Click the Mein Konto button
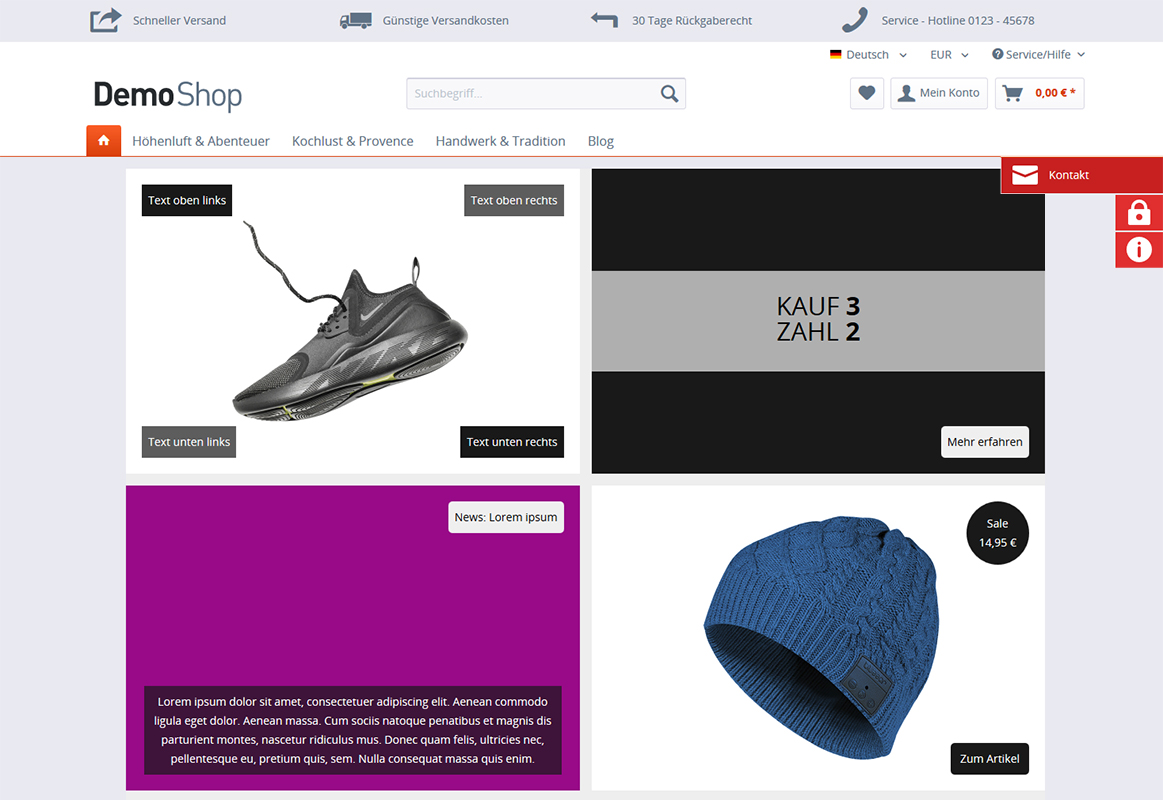1163x800 pixels. coord(939,93)
